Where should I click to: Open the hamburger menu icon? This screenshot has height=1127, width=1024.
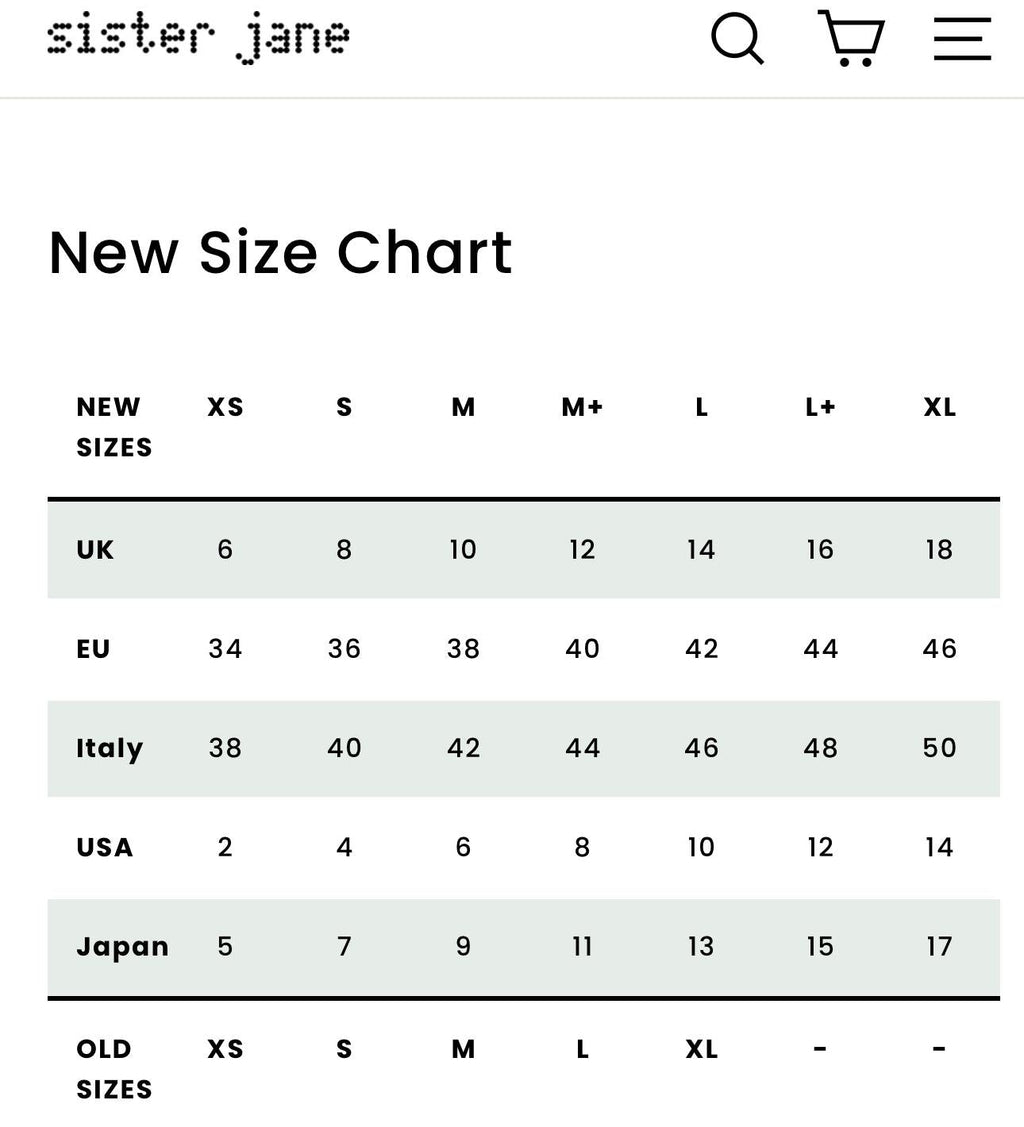tap(962, 40)
